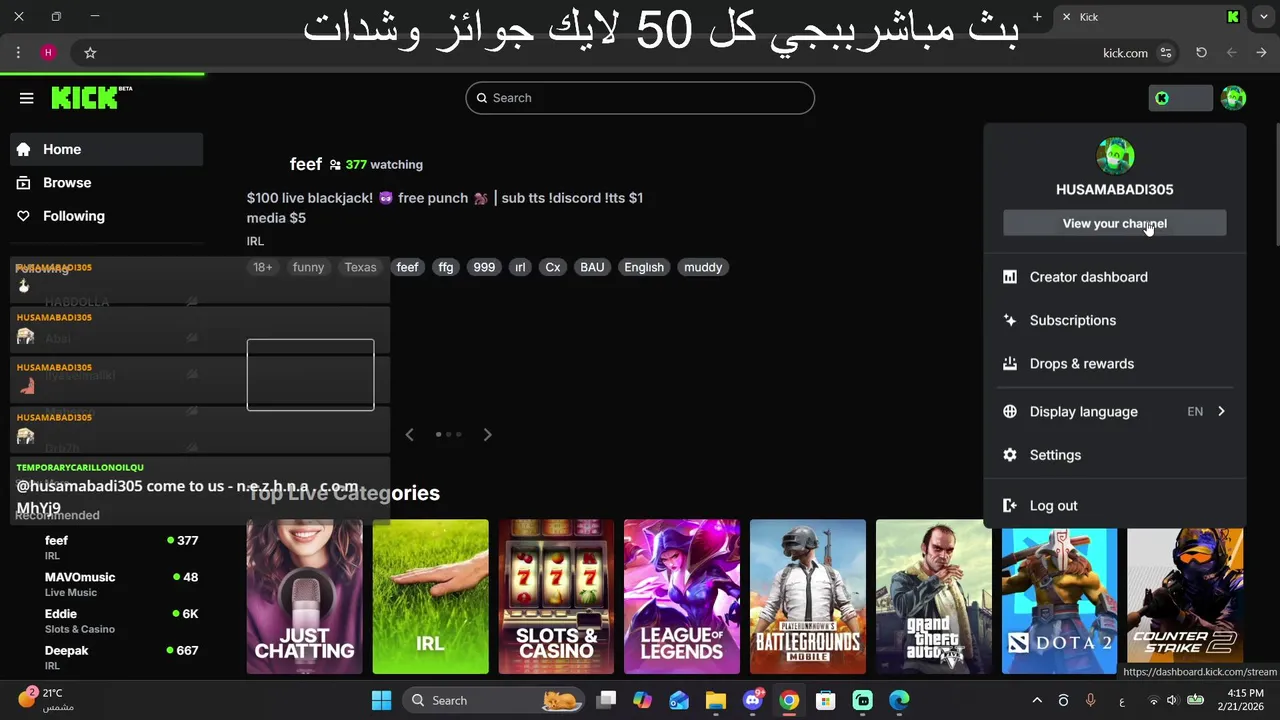The width and height of the screenshot is (1280, 720).
Task: Expand Display language submenu
Action: coord(1115,412)
